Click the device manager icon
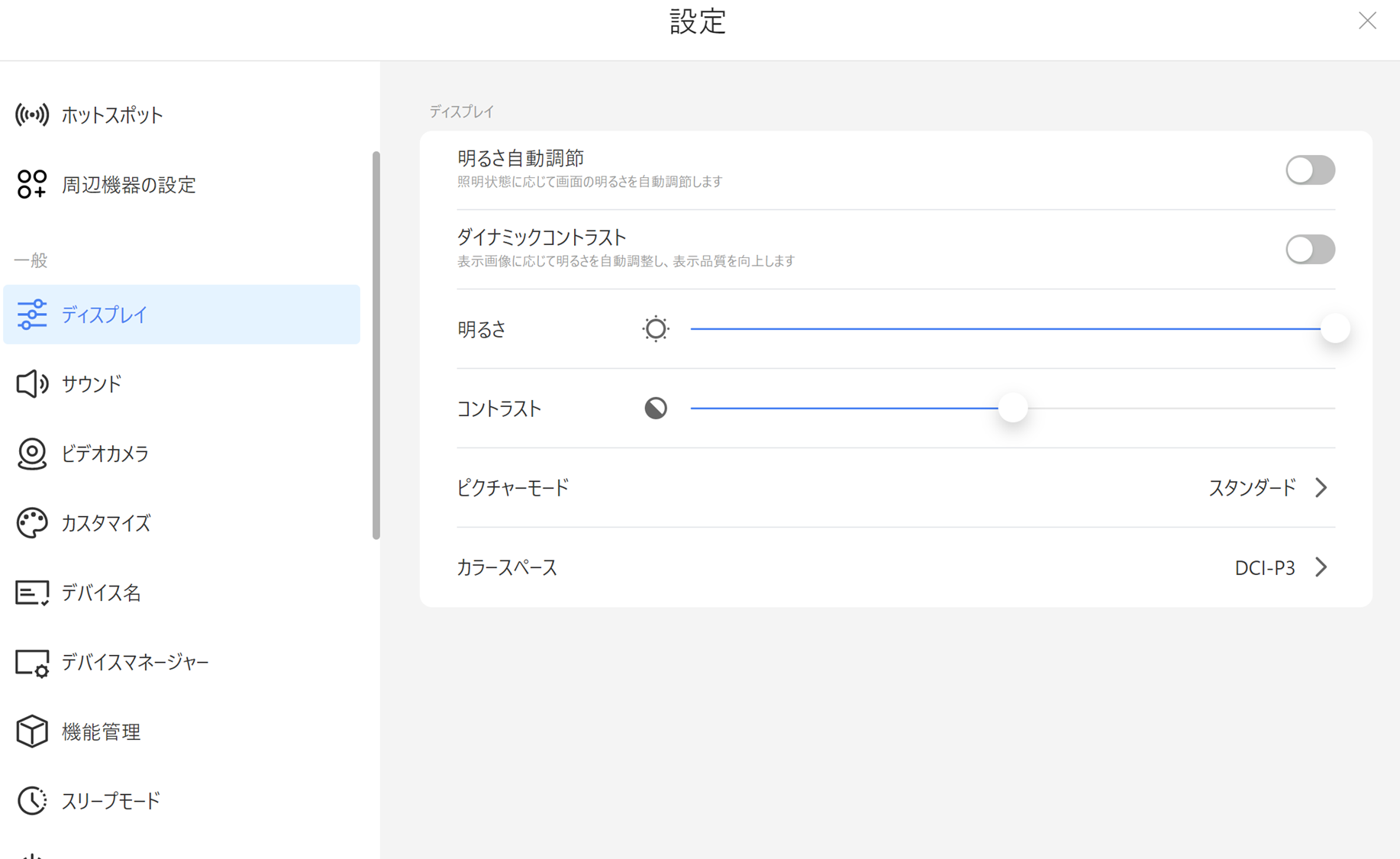 [32, 663]
